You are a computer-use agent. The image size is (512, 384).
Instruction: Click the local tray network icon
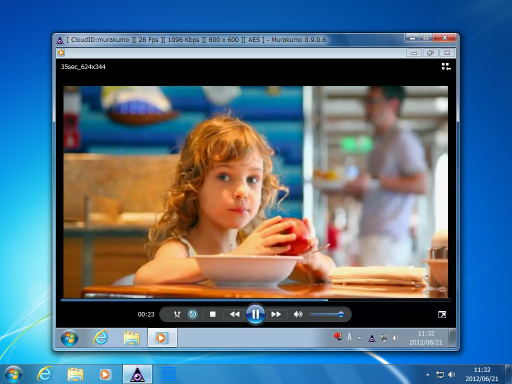point(440,375)
